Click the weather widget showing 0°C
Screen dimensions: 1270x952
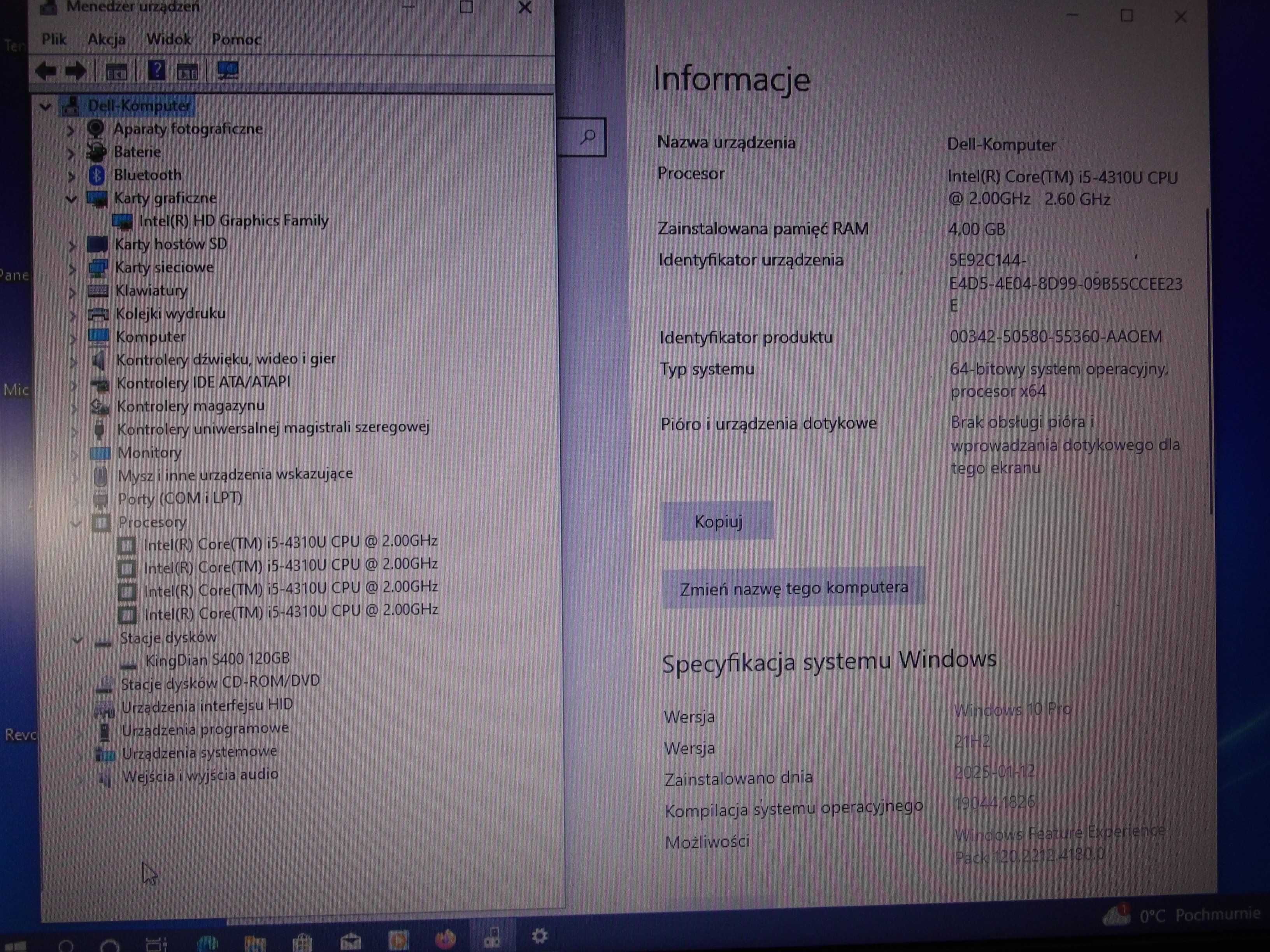(1182, 915)
